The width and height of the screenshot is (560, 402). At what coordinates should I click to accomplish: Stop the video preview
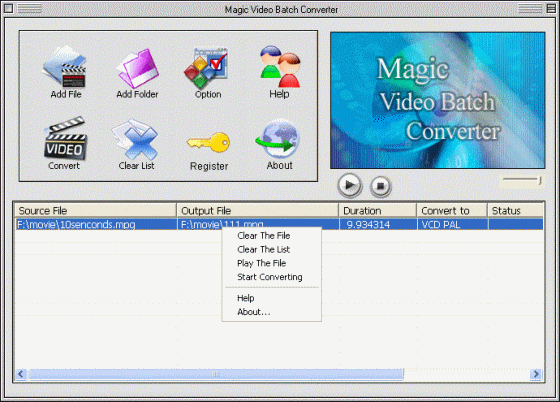tap(380, 186)
